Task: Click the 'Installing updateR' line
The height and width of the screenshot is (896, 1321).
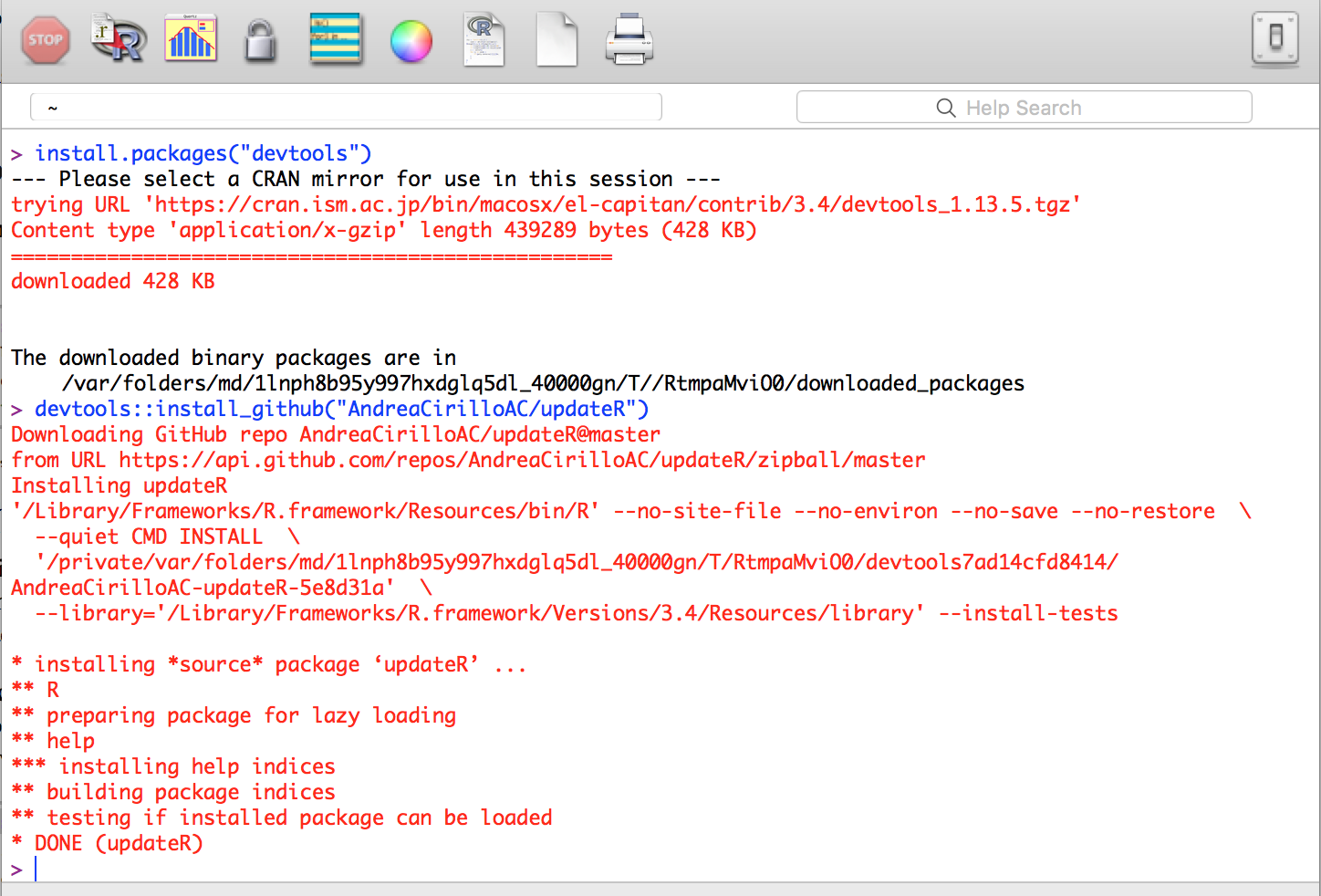Action: (x=120, y=485)
